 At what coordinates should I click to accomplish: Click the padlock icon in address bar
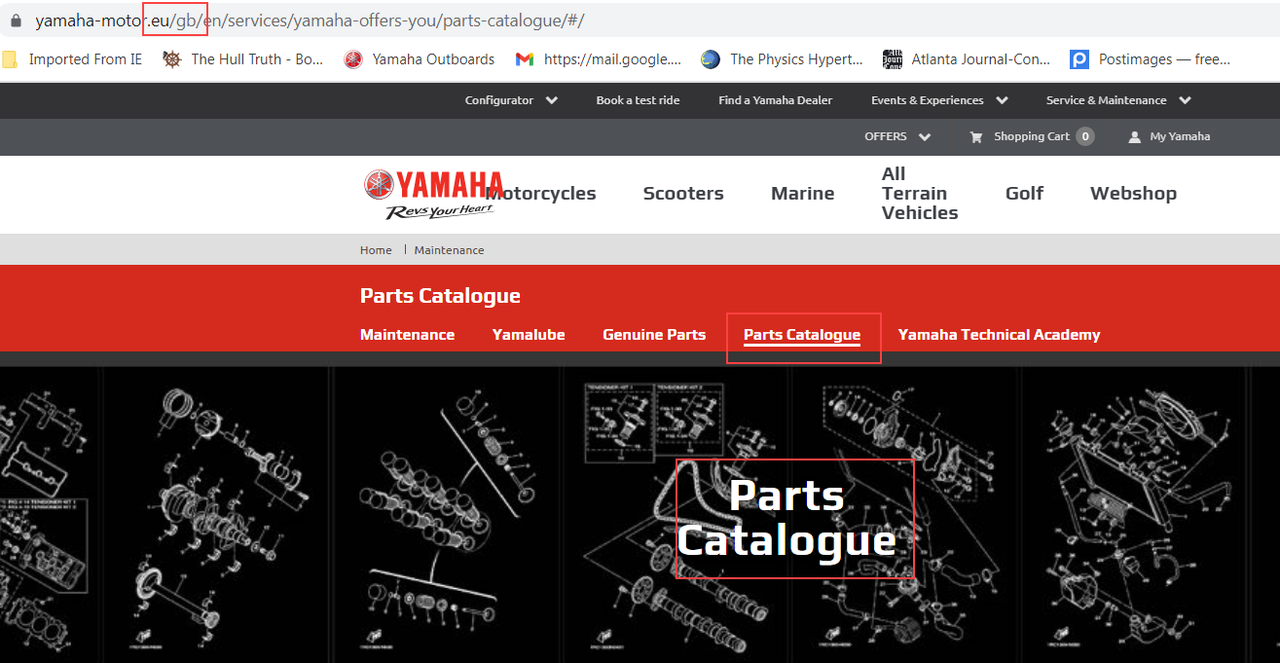point(14,21)
